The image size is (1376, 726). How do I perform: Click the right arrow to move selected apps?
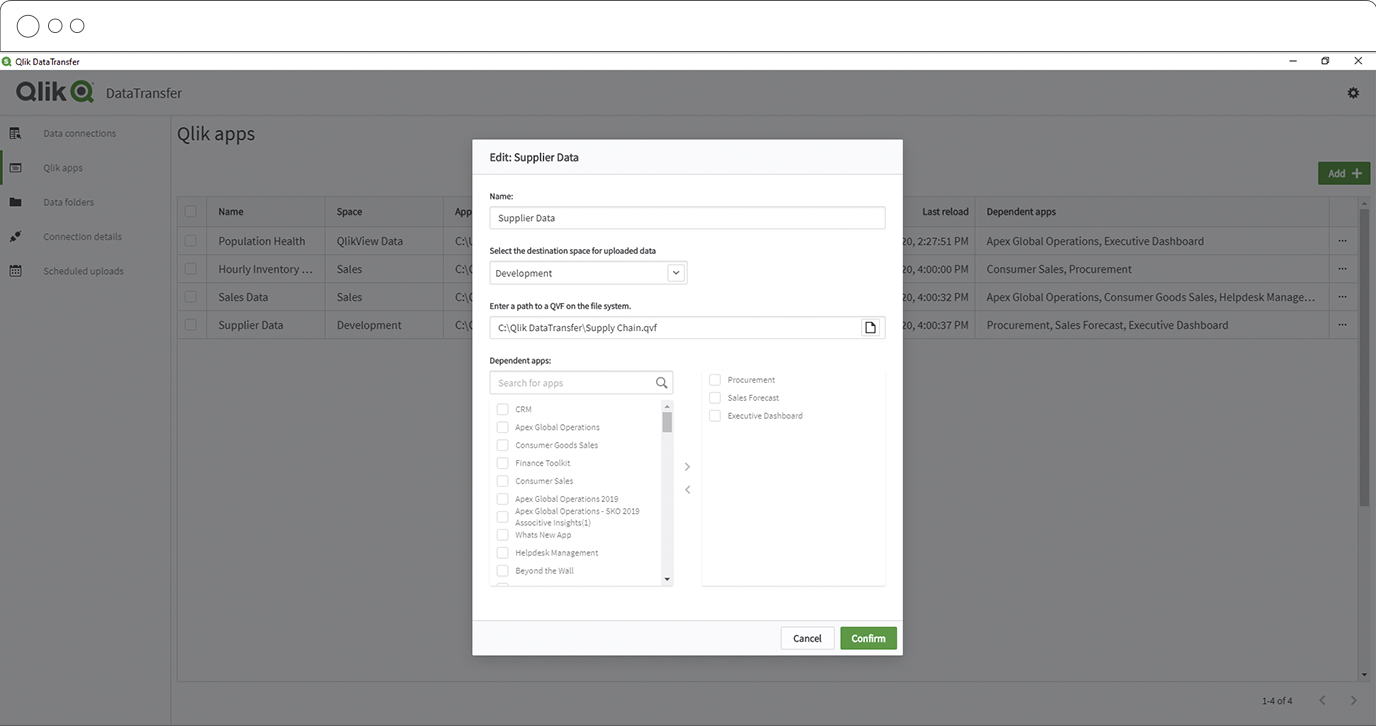pyautogui.click(x=687, y=466)
